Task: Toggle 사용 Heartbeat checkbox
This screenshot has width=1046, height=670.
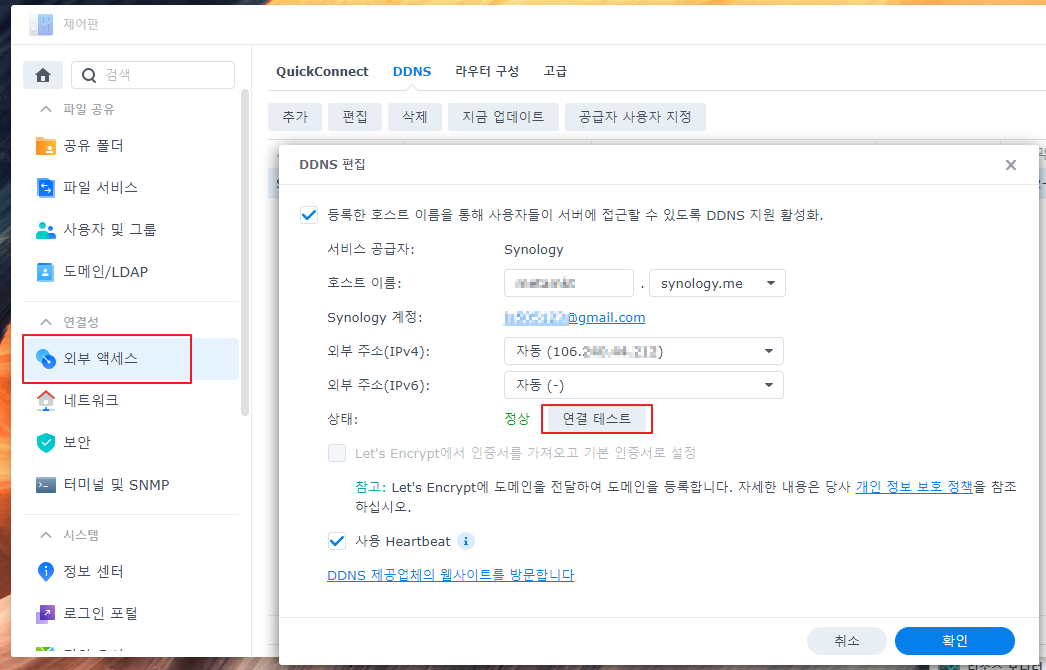Action: (x=337, y=541)
